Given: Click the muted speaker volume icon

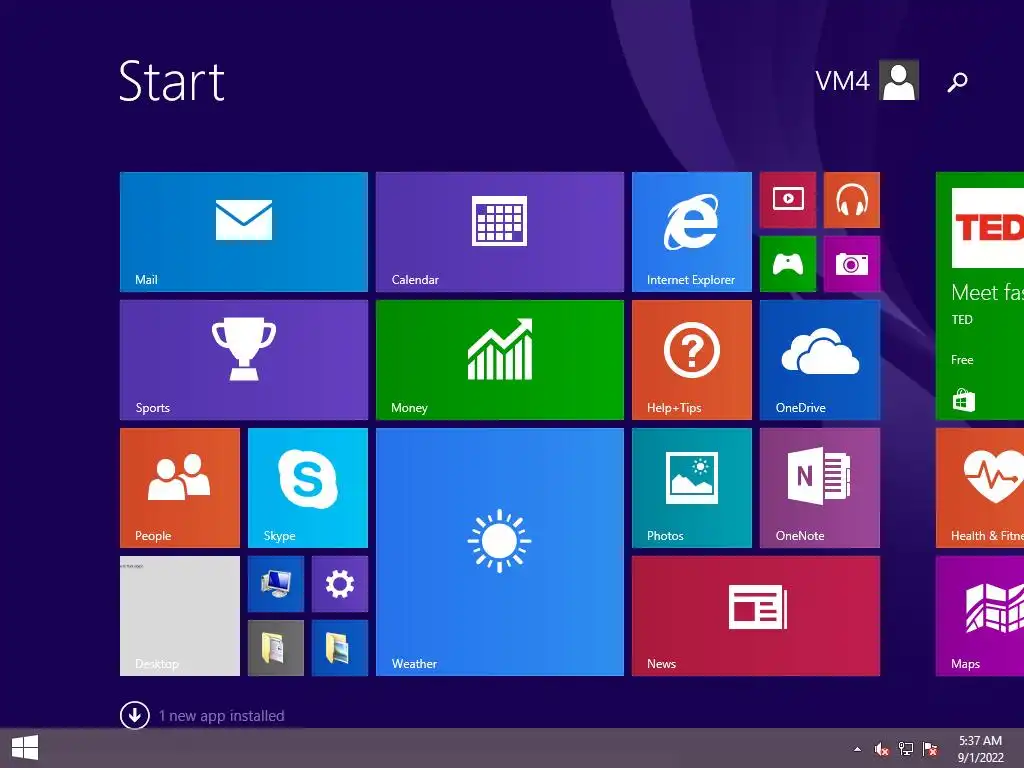Looking at the screenshot, I should pyautogui.click(x=882, y=749).
